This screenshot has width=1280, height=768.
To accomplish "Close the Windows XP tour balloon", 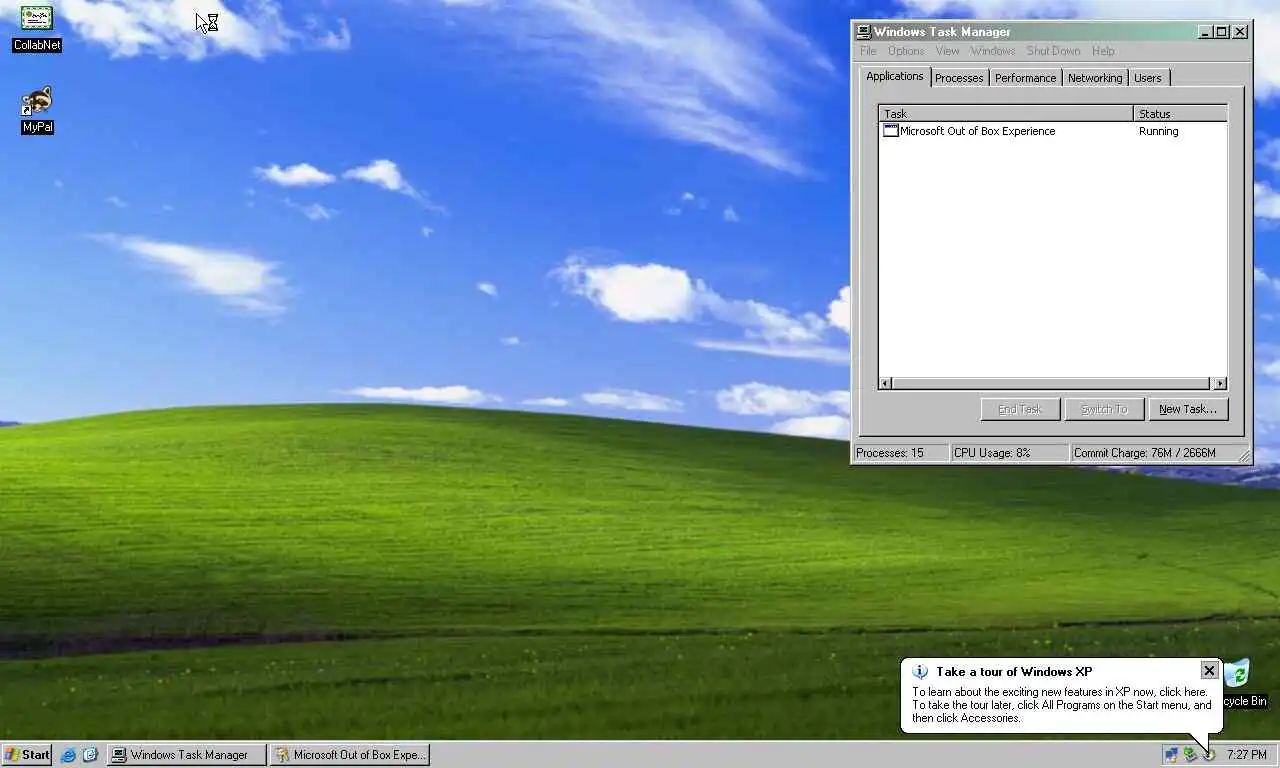I will 1209,671.
